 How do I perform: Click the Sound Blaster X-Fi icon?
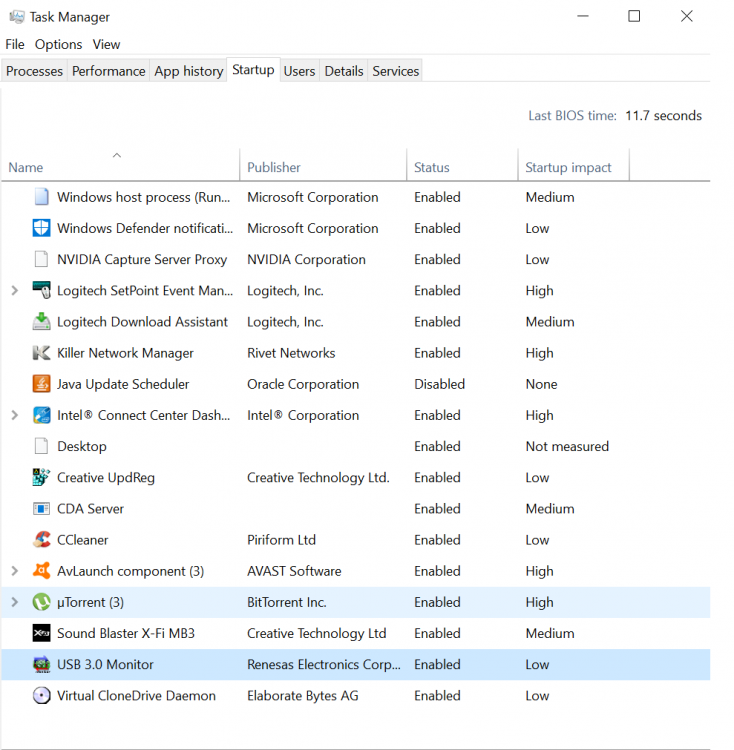pos(42,633)
